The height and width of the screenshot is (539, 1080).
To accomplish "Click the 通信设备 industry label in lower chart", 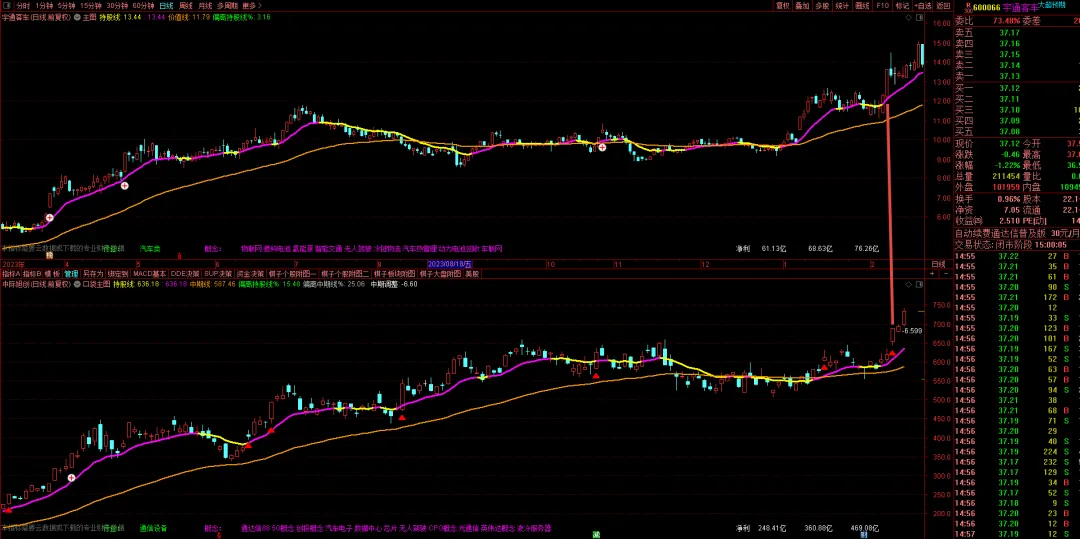I will coord(153,529).
